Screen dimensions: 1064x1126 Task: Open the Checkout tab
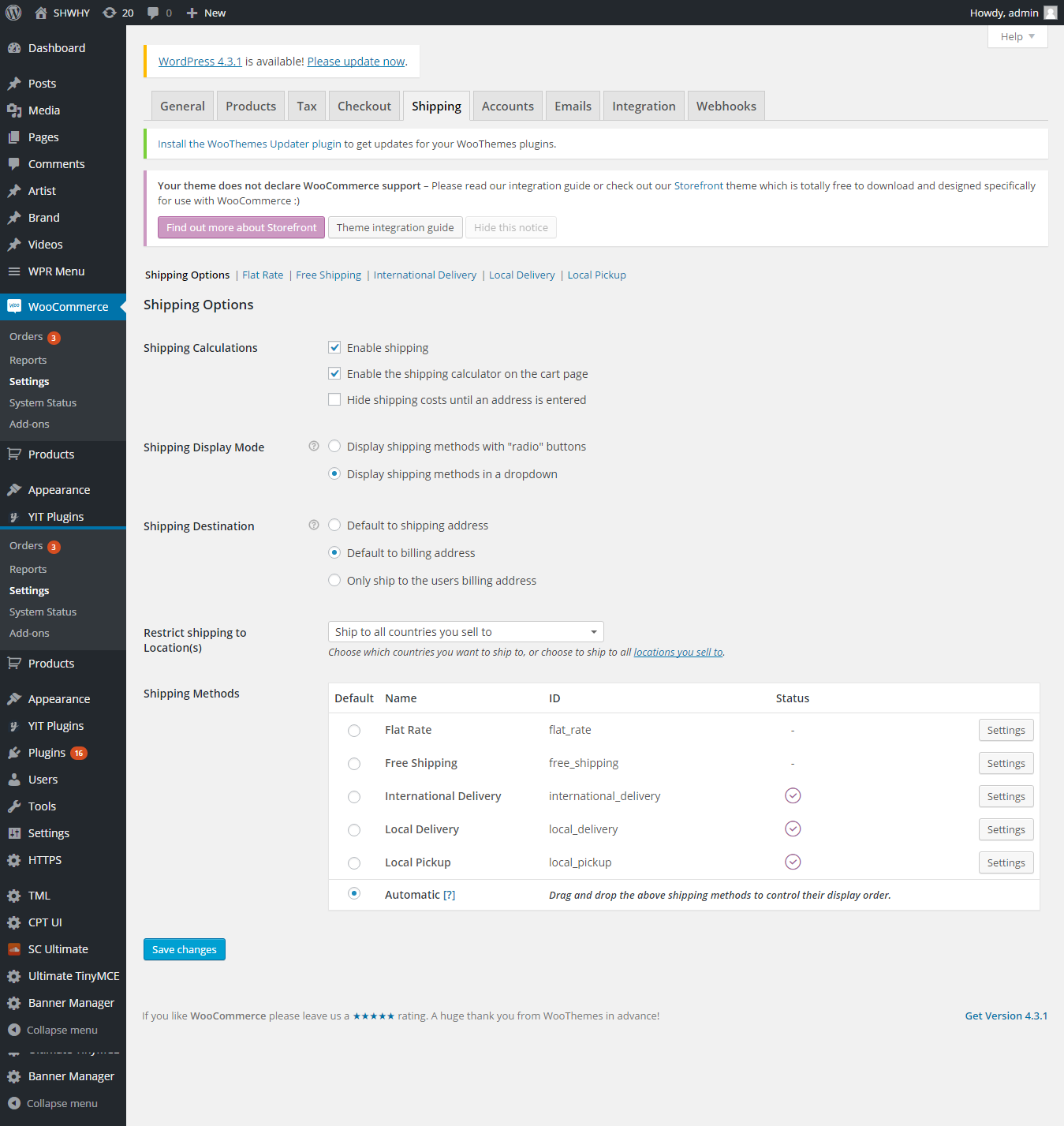tap(364, 106)
